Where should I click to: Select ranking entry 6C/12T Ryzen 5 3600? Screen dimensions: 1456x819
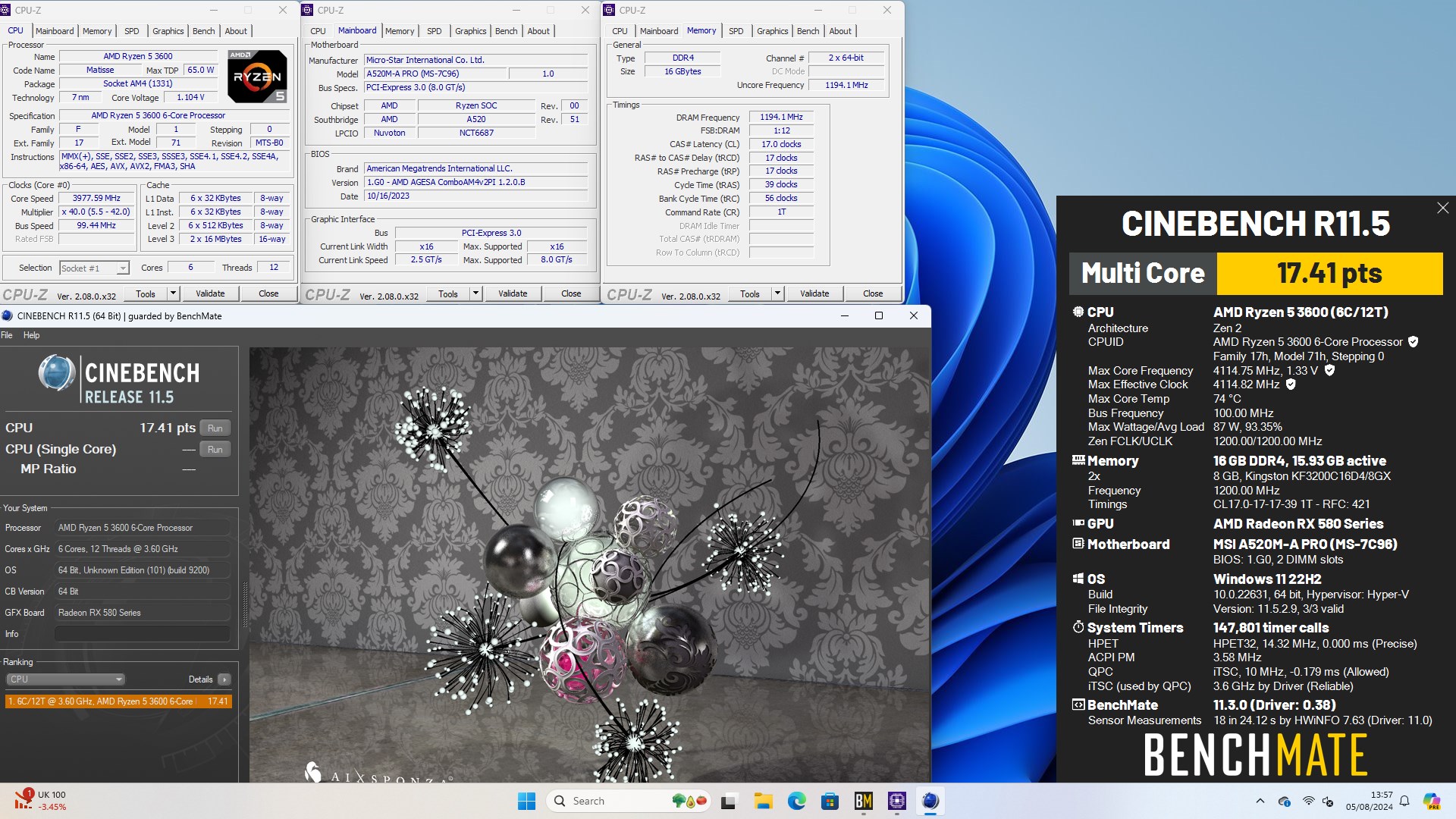click(x=118, y=701)
